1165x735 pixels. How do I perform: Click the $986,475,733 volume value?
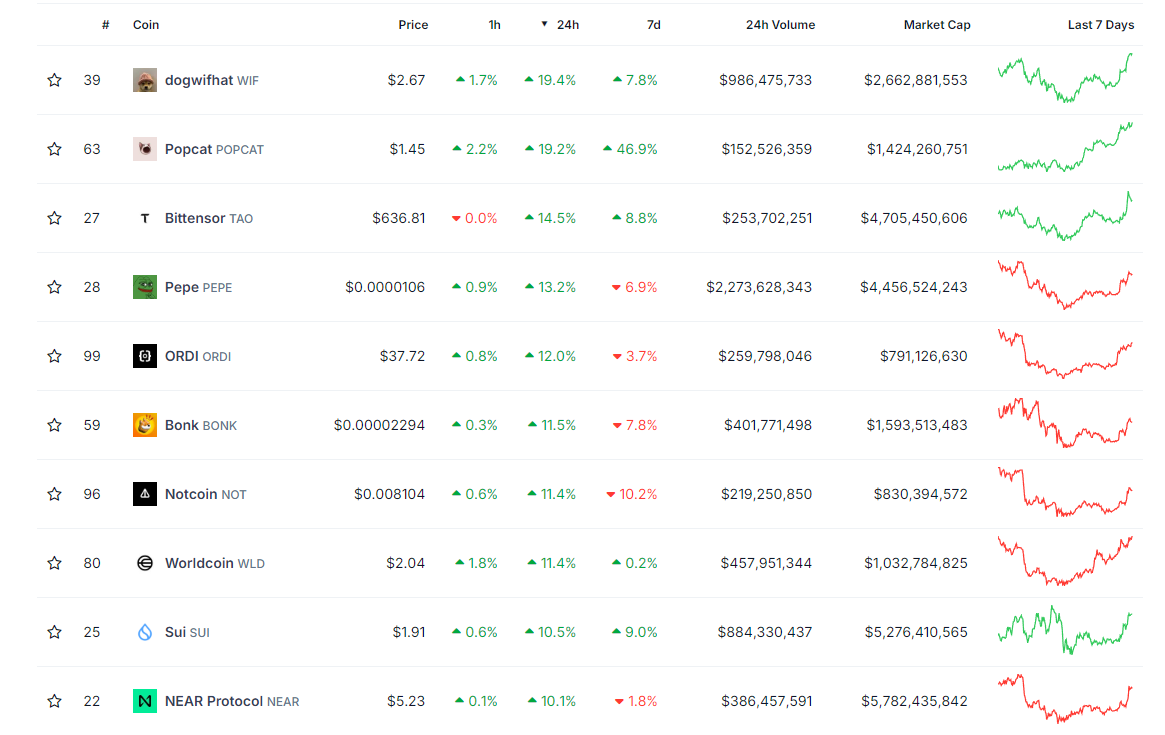(765, 80)
